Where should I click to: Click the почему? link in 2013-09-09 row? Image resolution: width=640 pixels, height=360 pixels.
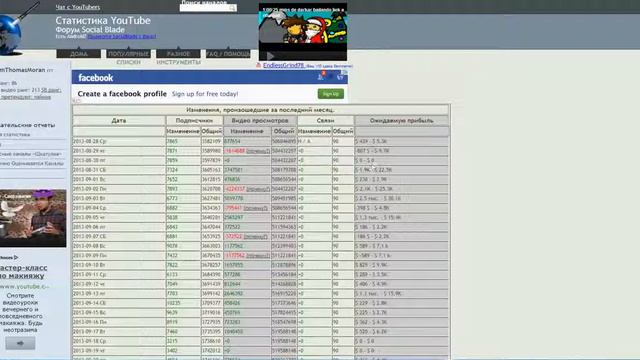258,256
